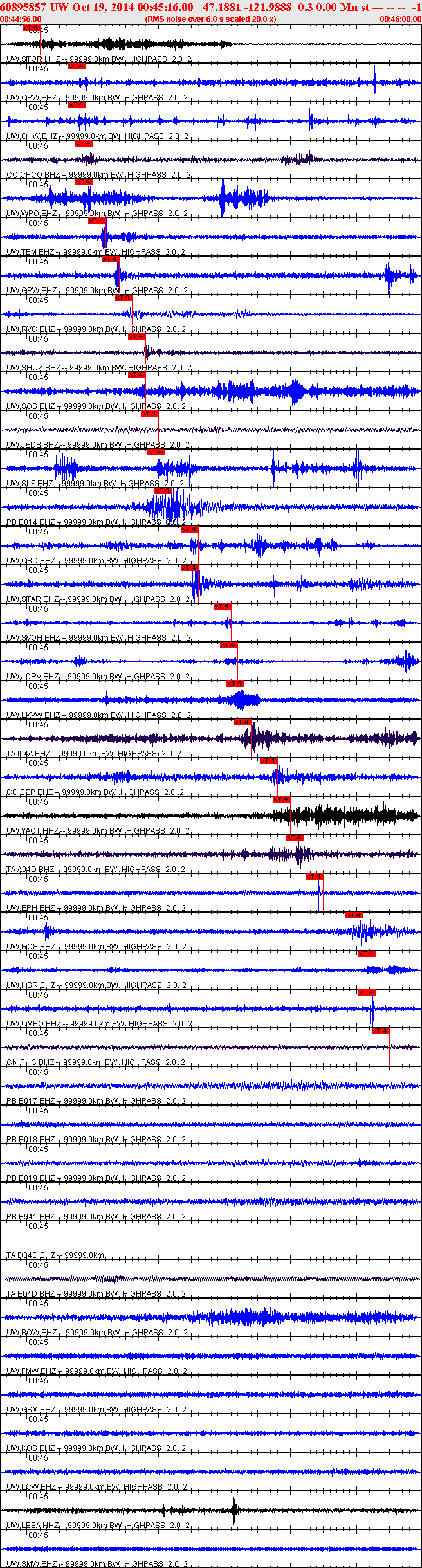This screenshot has height=1568, width=422.
Task: Click the red pick flag on the UW.SHUK BHZ trace
Action: [x=137, y=336]
